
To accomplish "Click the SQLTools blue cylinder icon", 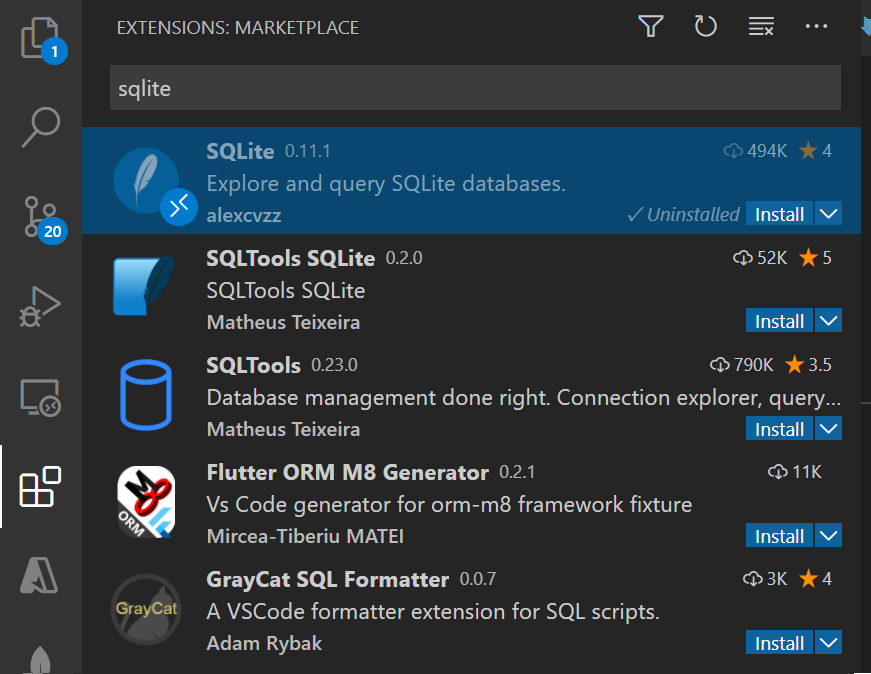I will pyautogui.click(x=146, y=395).
